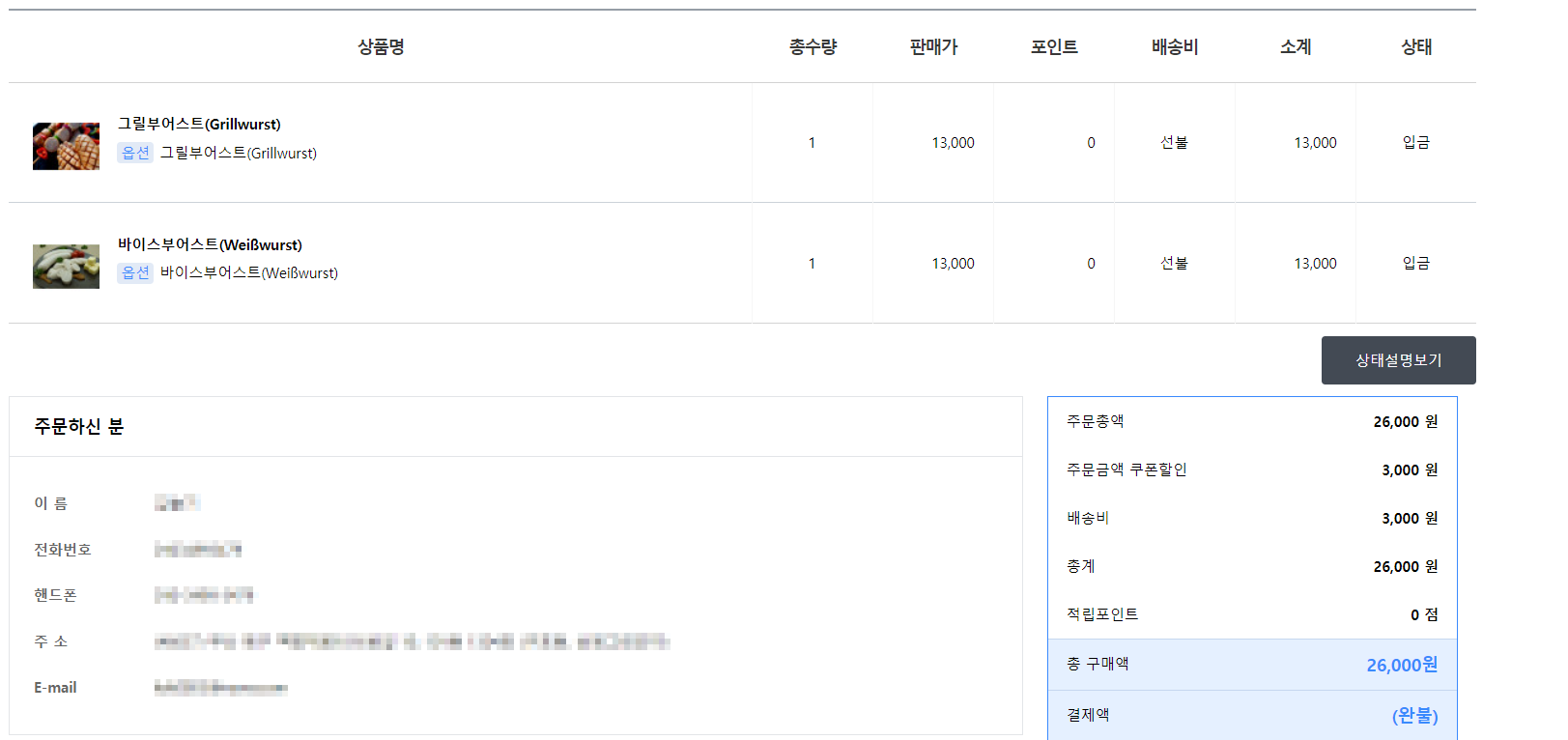Click the 상품명 column header

tap(381, 46)
